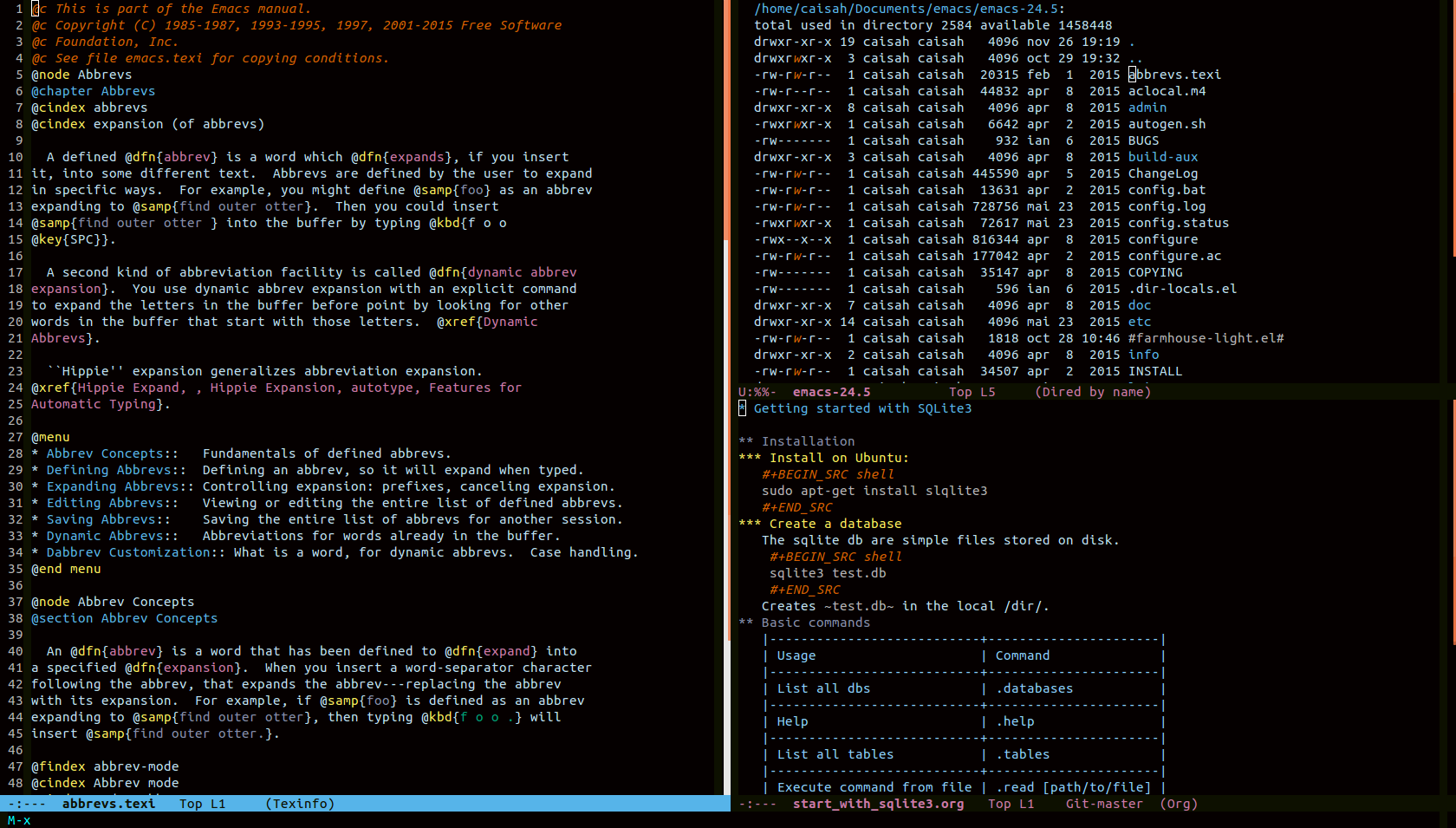
Task: Open the admin directory in Dired
Action: (x=1147, y=108)
